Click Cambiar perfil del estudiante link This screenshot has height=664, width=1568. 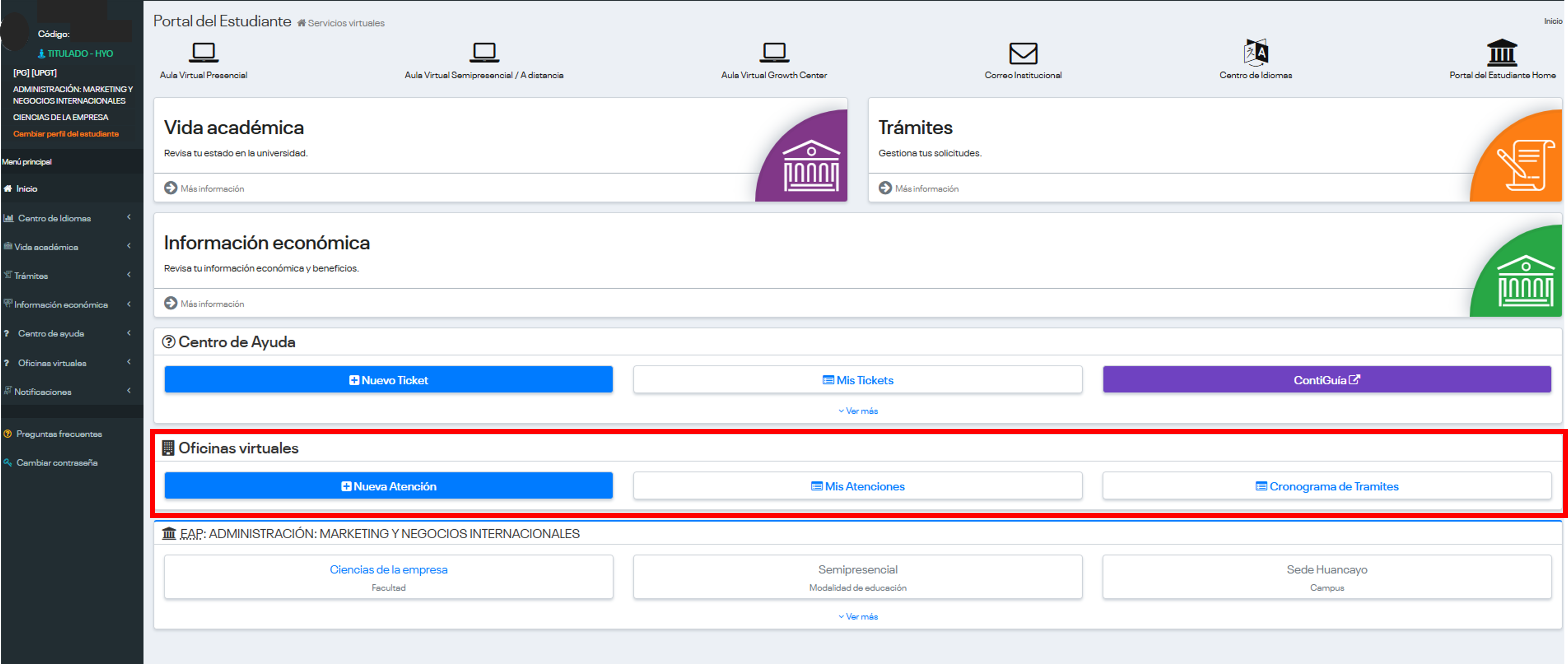pos(66,134)
